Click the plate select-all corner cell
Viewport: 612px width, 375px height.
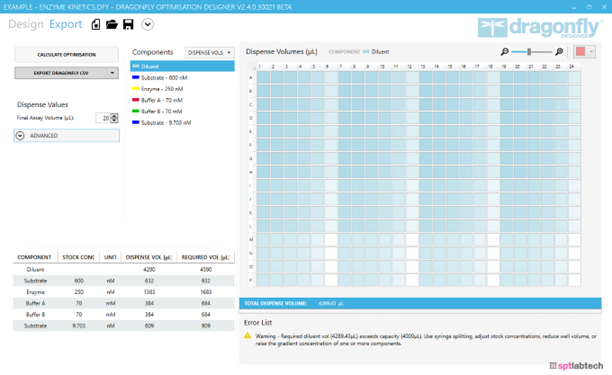252,67
